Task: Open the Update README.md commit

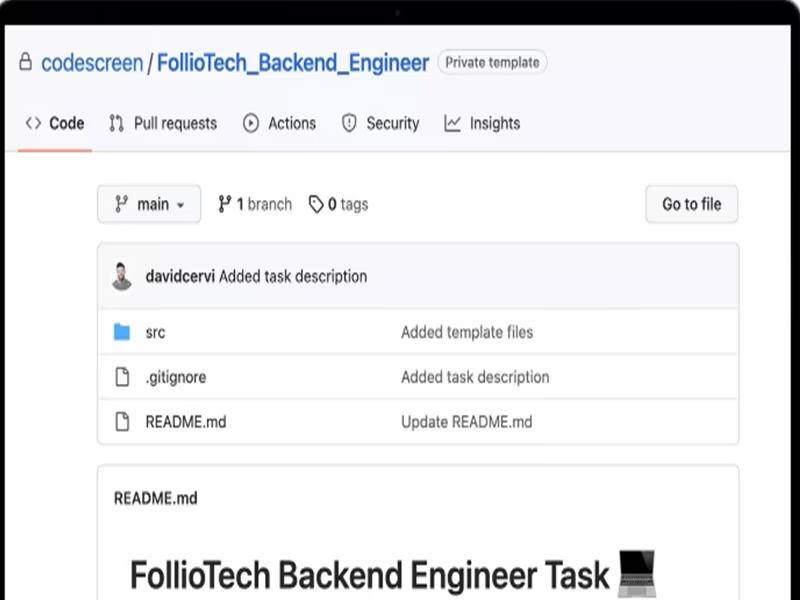Action: click(x=466, y=422)
